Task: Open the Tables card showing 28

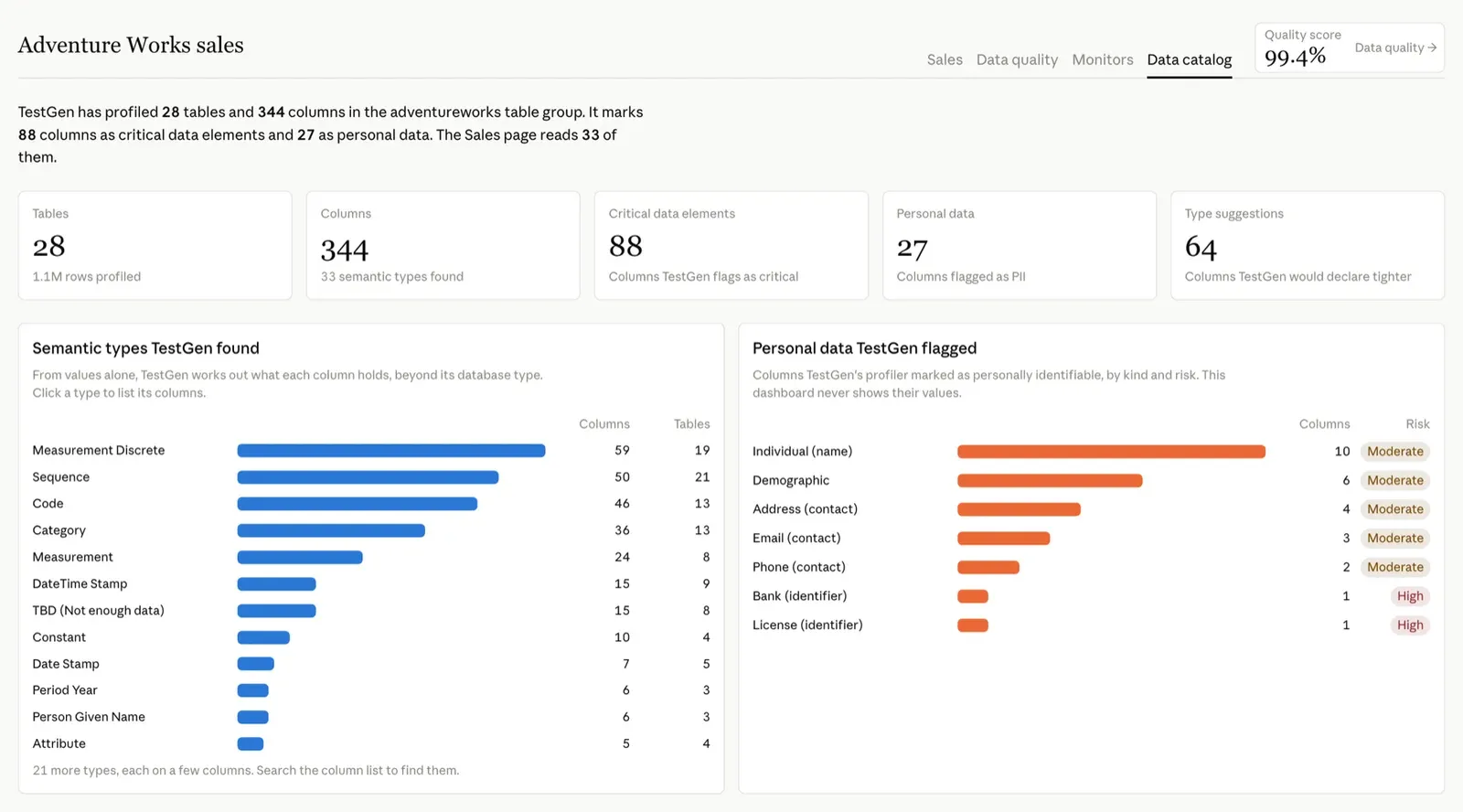Action: tap(155, 245)
